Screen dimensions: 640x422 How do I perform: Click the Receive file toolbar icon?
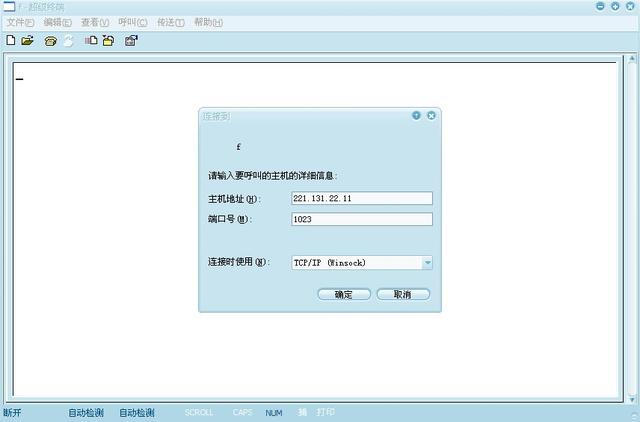(109, 40)
